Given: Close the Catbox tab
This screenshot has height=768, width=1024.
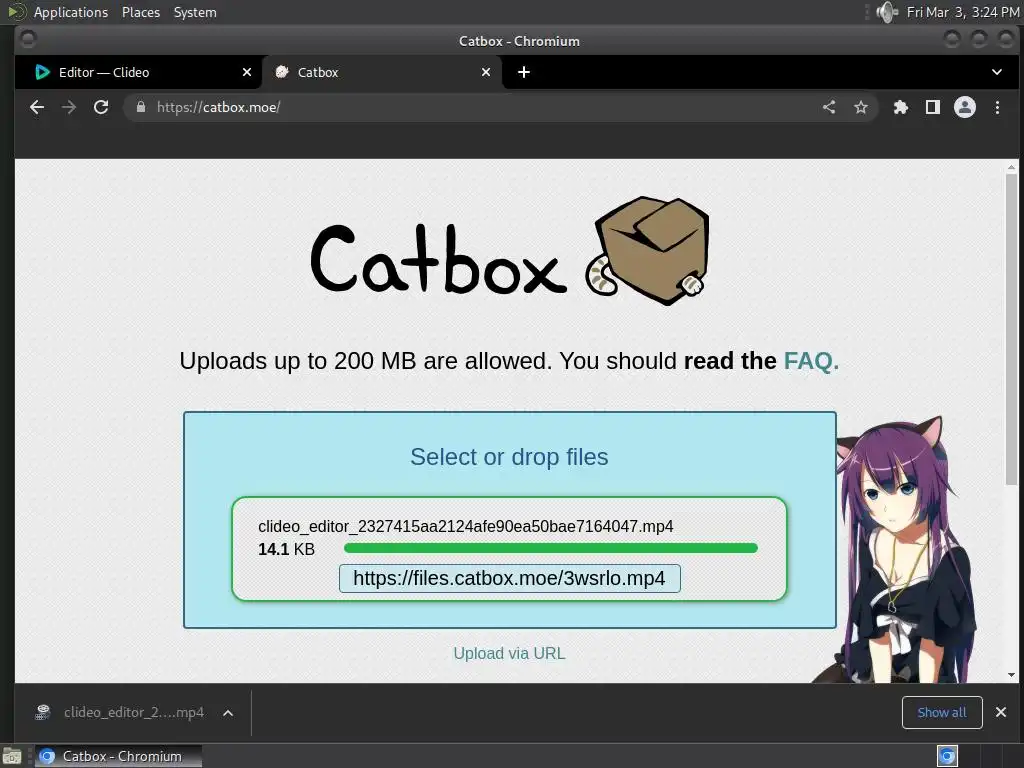Looking at the screenshot, I should (x=486, y=72).
